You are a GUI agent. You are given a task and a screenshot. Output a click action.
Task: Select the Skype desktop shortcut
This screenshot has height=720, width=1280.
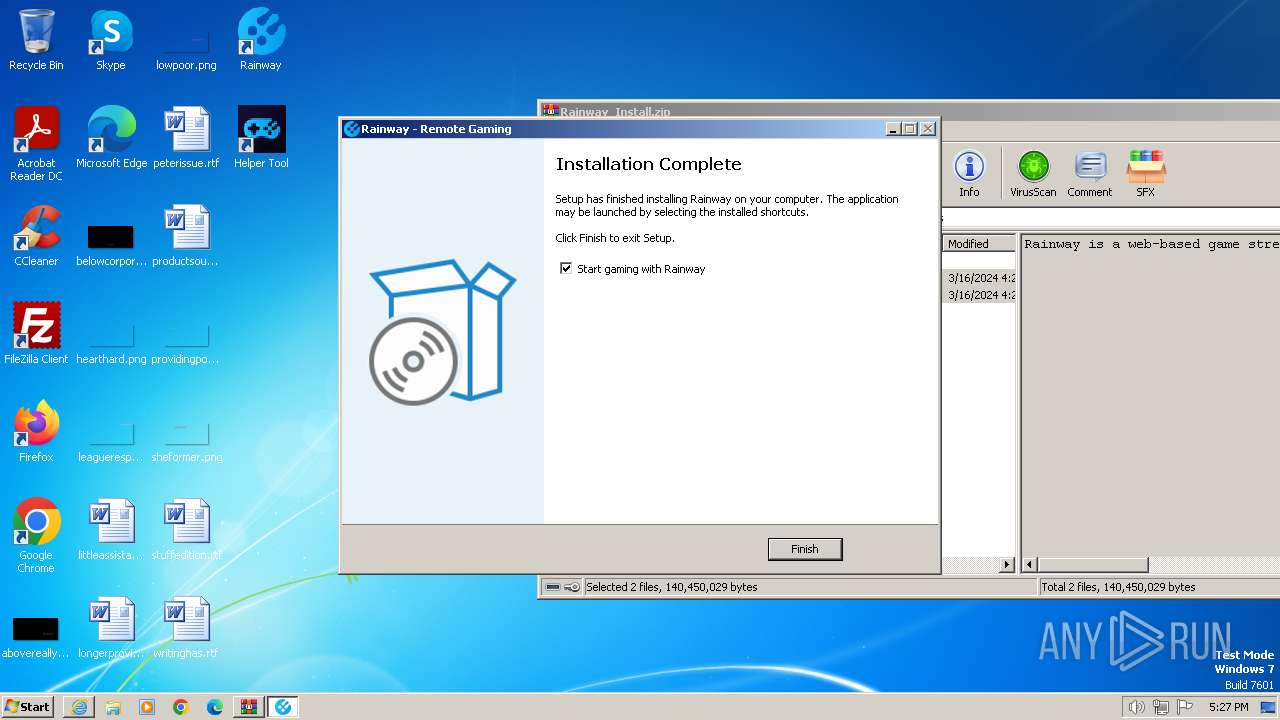point(111,40)
